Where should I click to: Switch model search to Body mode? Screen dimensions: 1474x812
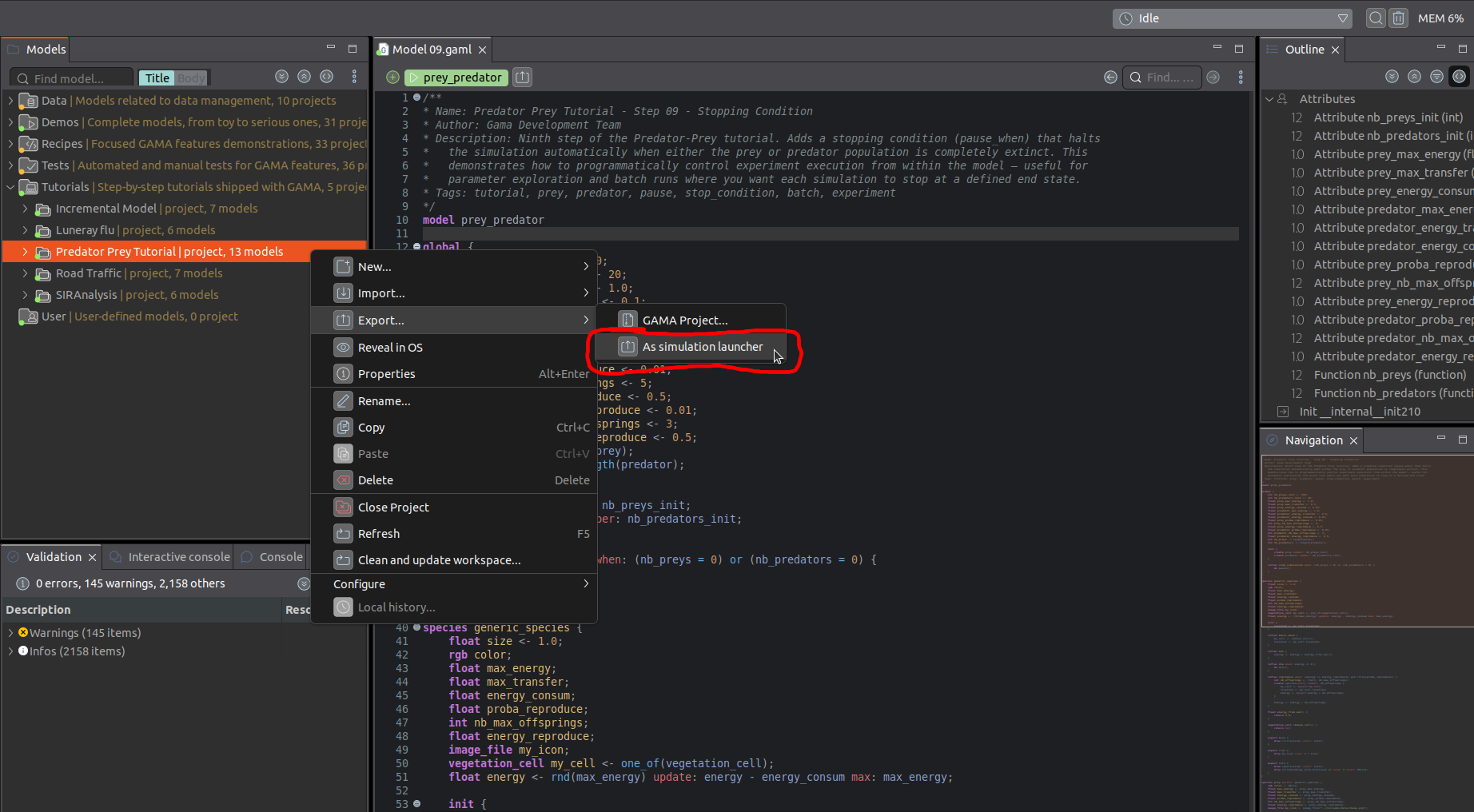(191, 78)
